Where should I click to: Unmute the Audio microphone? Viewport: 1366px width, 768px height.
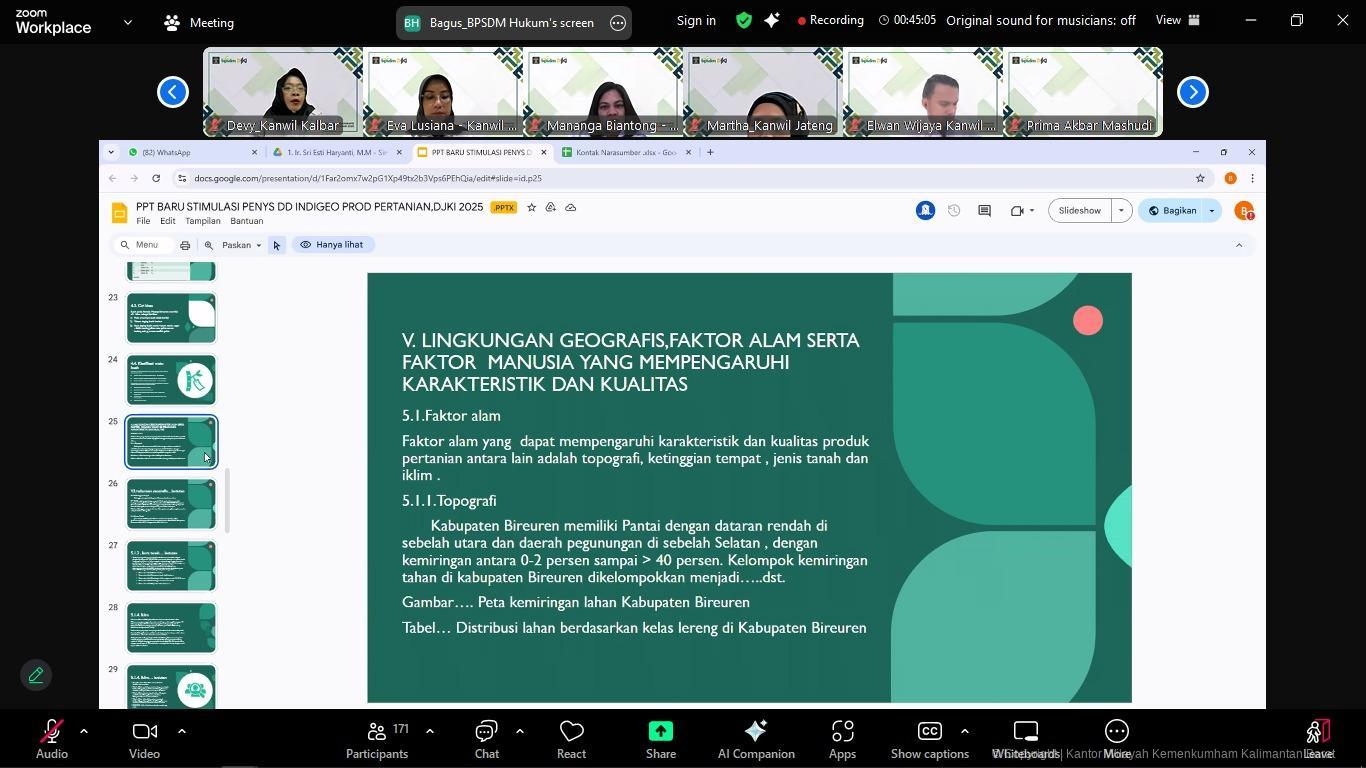tap(51, 740)
